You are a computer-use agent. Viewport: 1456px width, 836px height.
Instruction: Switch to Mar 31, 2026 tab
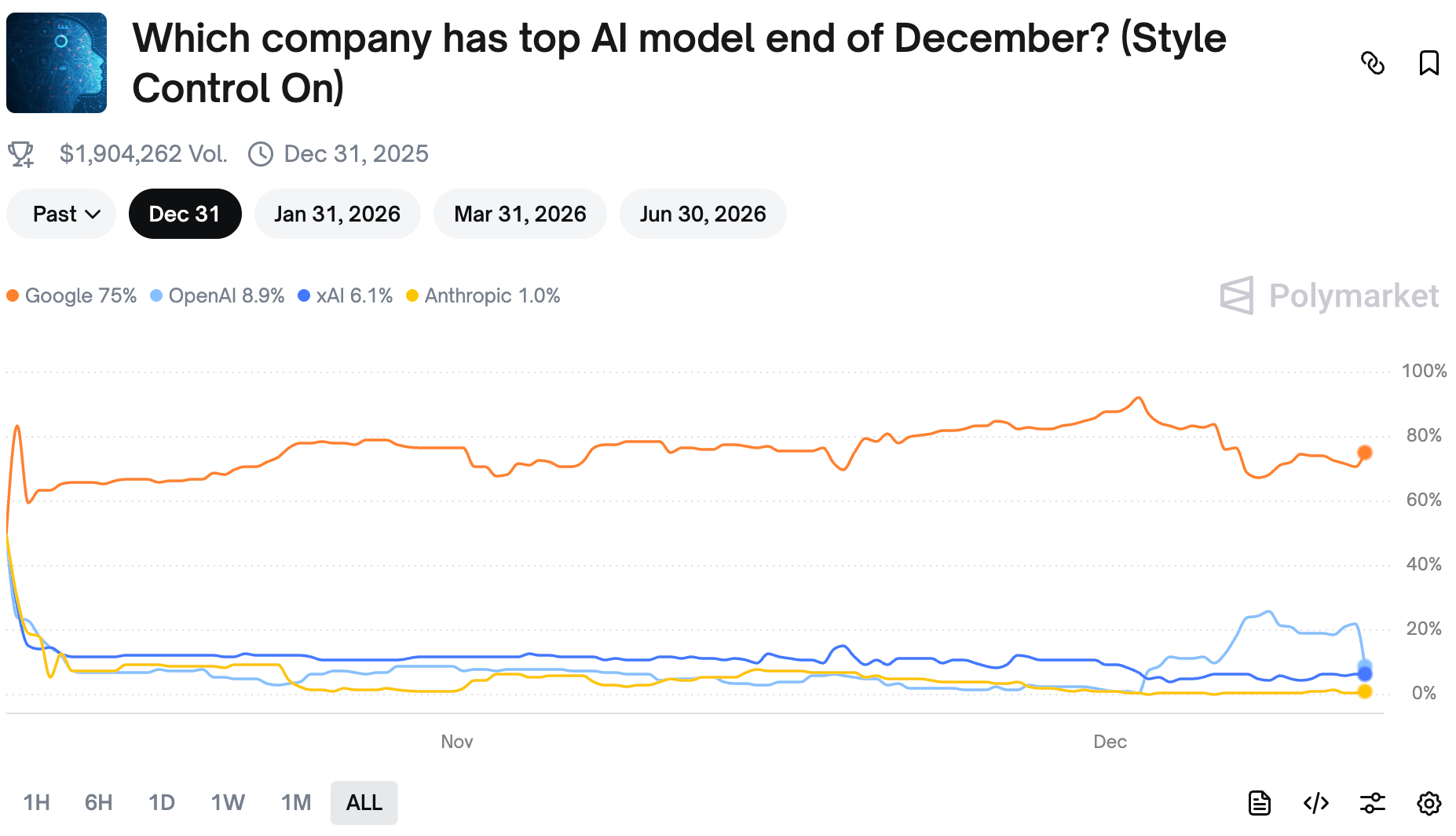click(520, 214)
